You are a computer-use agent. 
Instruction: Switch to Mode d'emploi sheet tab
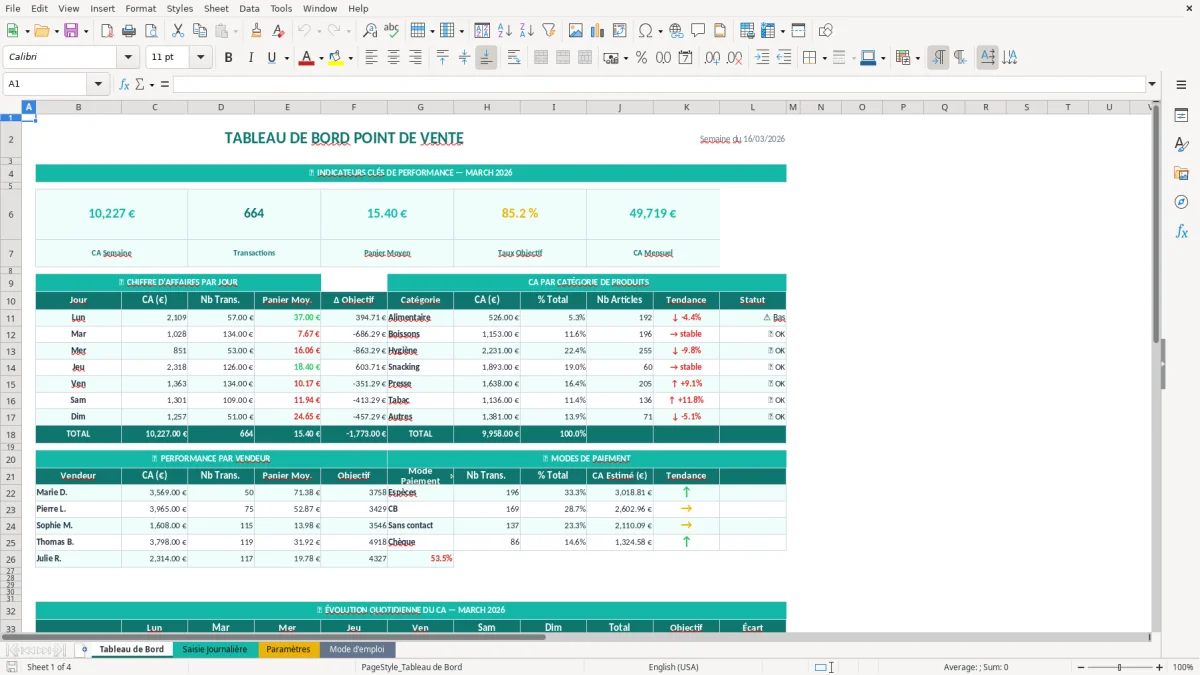coord(357,649)
